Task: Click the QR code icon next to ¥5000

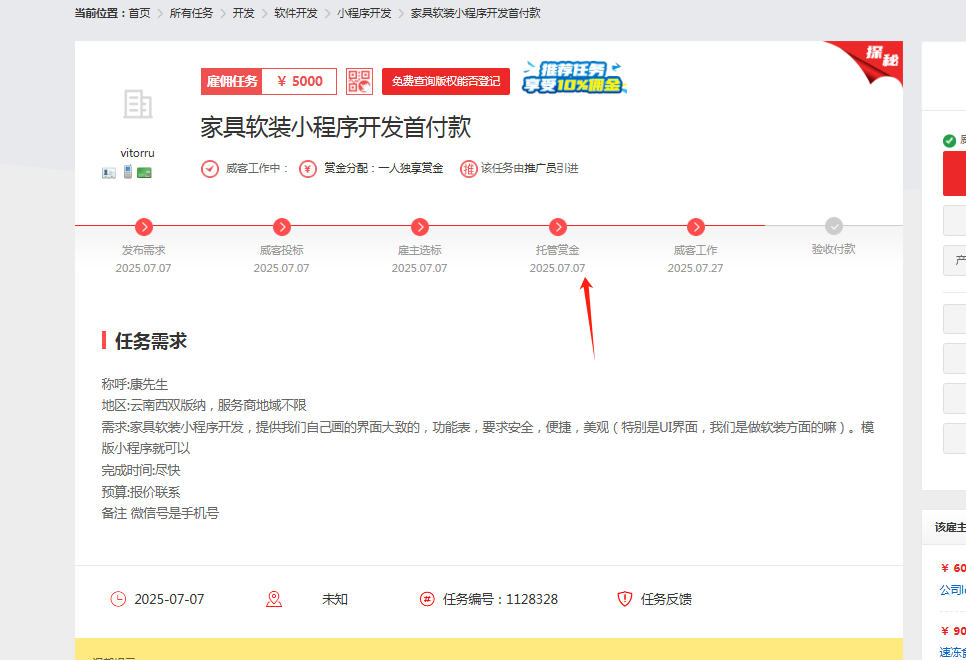Action: click(x=358, y=81)
